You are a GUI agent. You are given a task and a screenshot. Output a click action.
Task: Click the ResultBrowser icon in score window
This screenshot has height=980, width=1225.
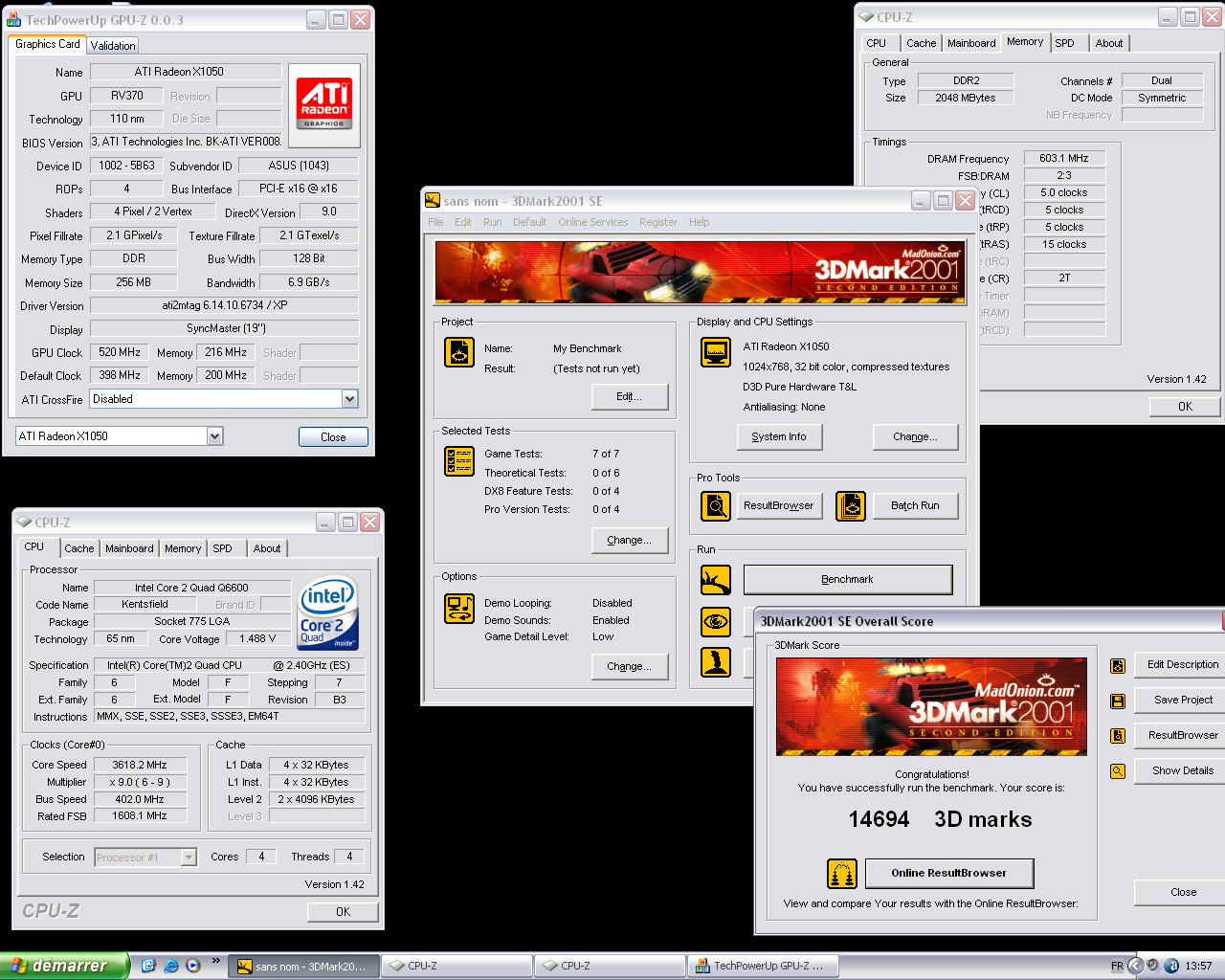[1118, 736]
